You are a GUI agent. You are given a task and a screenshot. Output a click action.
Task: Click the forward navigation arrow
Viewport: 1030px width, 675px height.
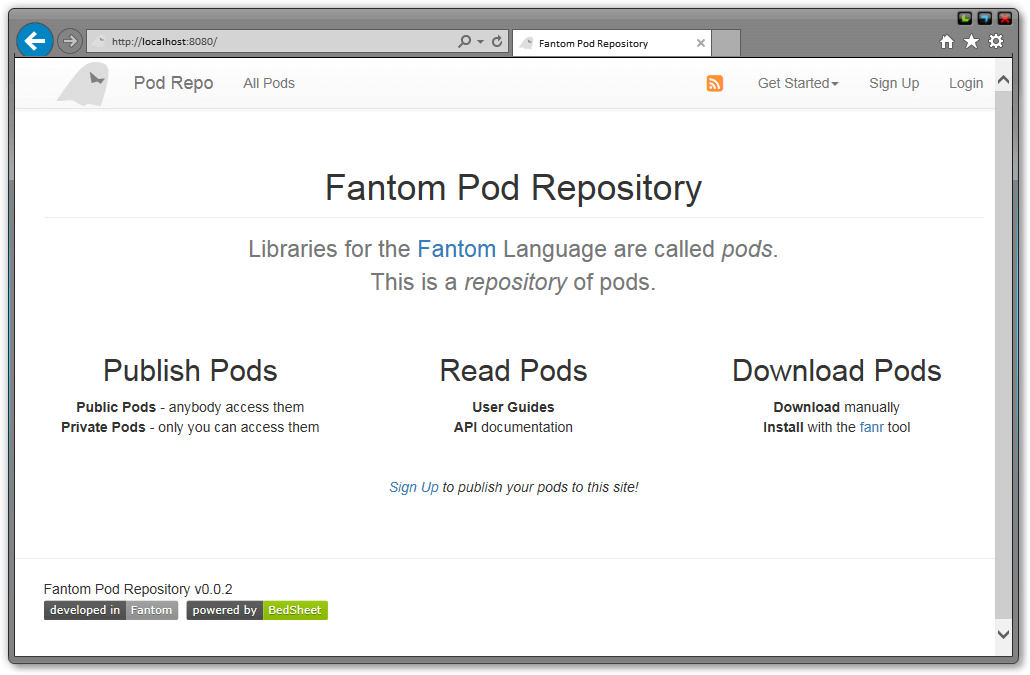[x=68, y=40]
